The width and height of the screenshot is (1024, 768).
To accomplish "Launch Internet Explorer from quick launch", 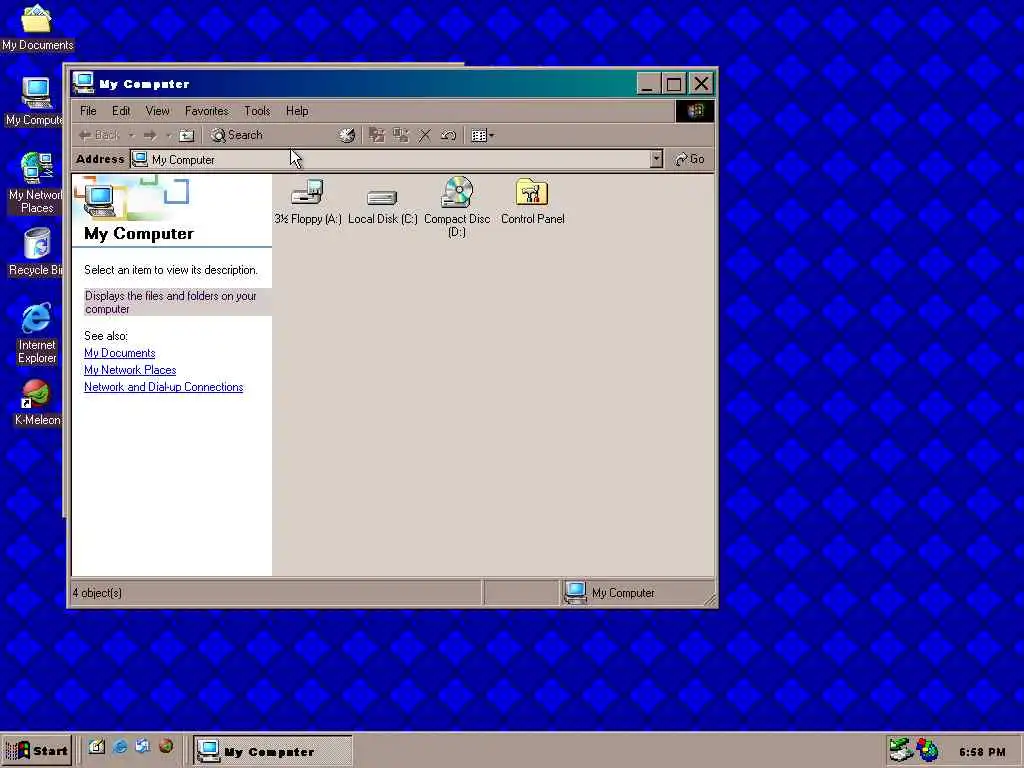I will coord(120,746).
